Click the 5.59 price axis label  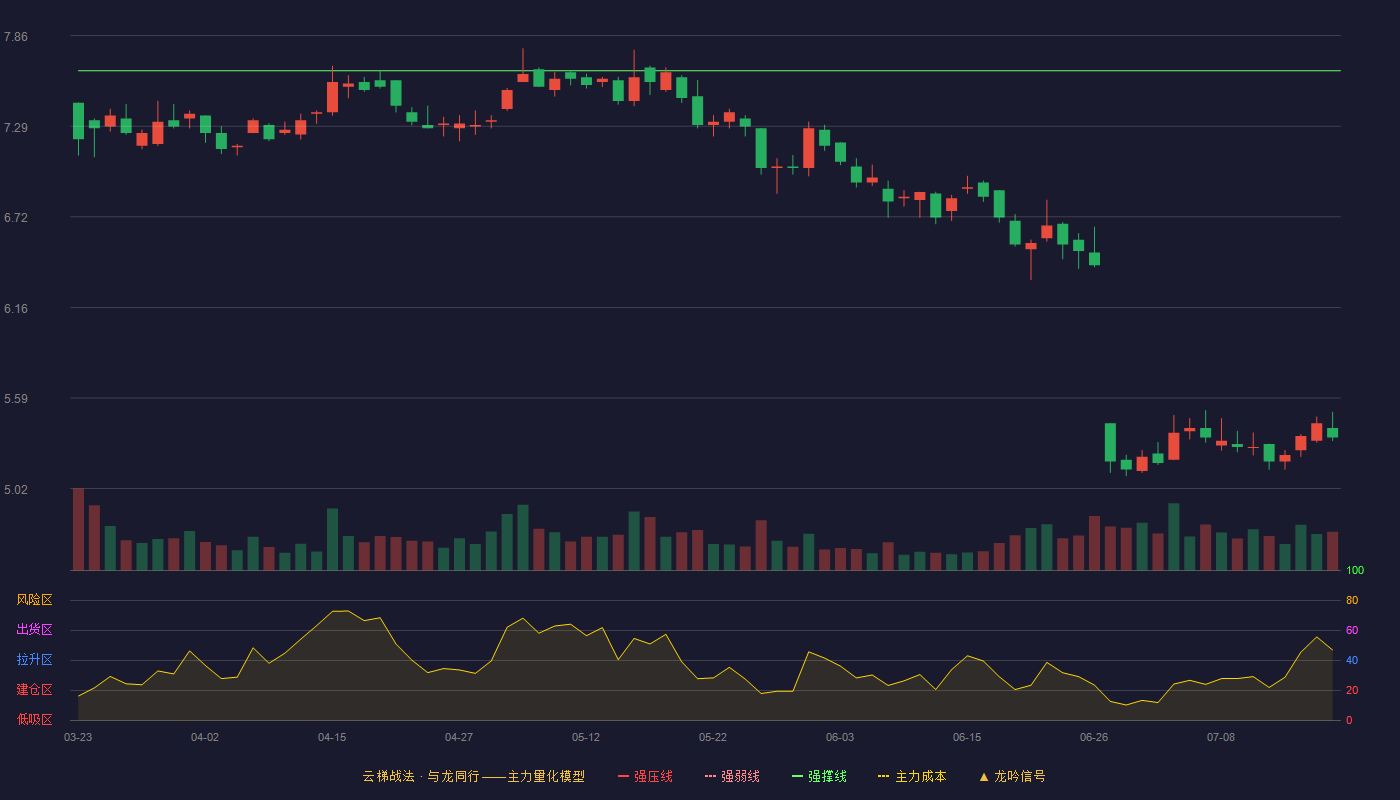(x=16, y=399)
